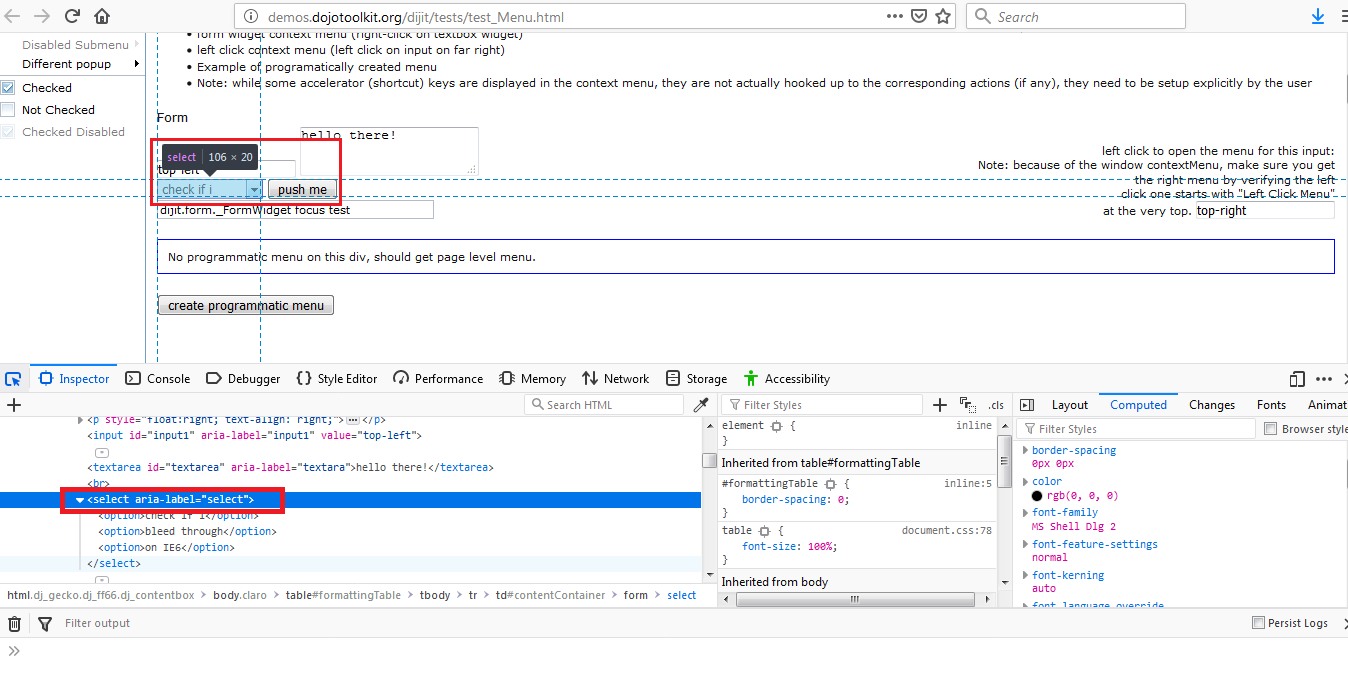Screen dimensions: 1348x700
Task: Click 'create programmatic menu'
Action: [x=245, y=304]
